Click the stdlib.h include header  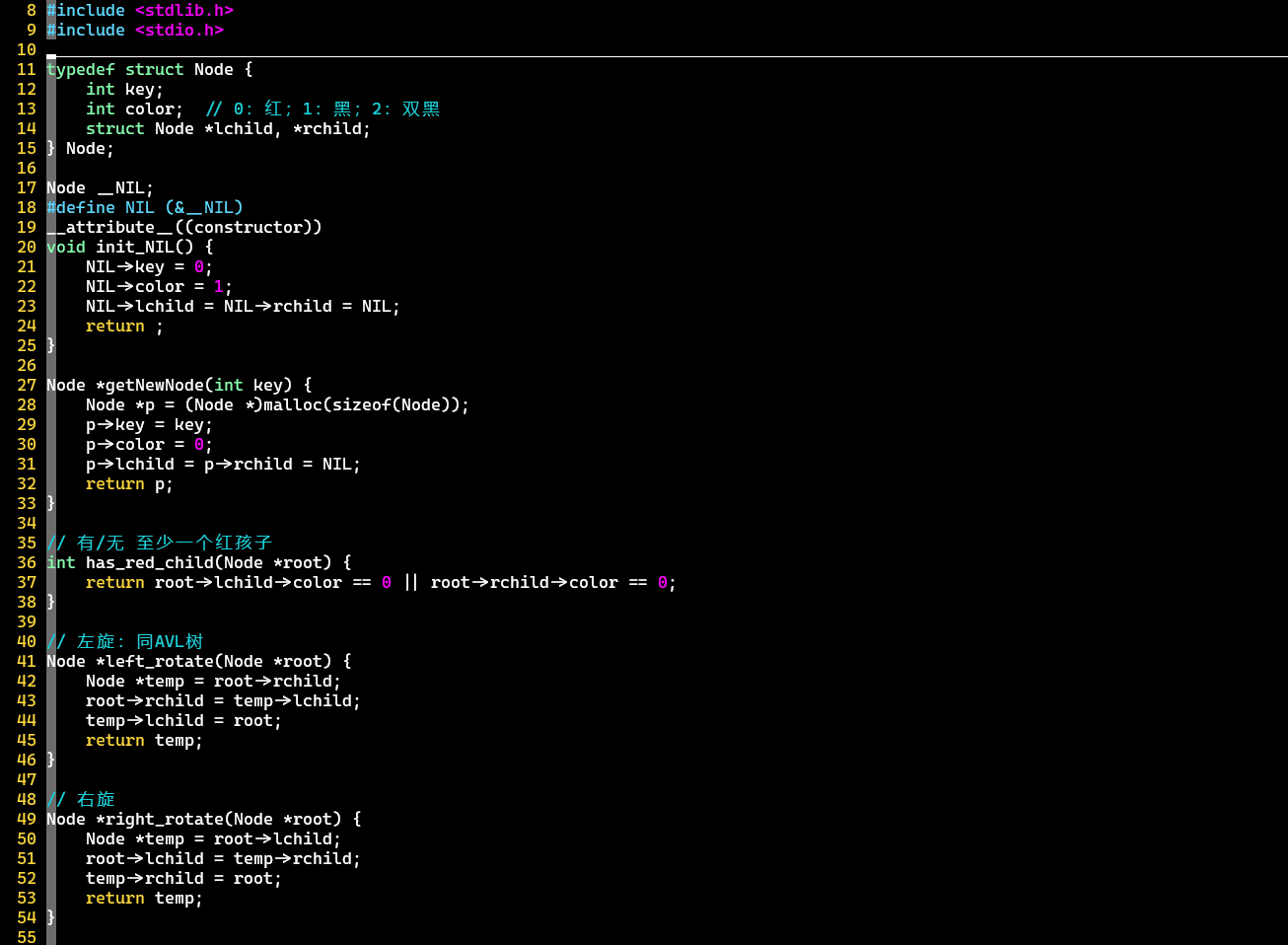tap(183, 10)
